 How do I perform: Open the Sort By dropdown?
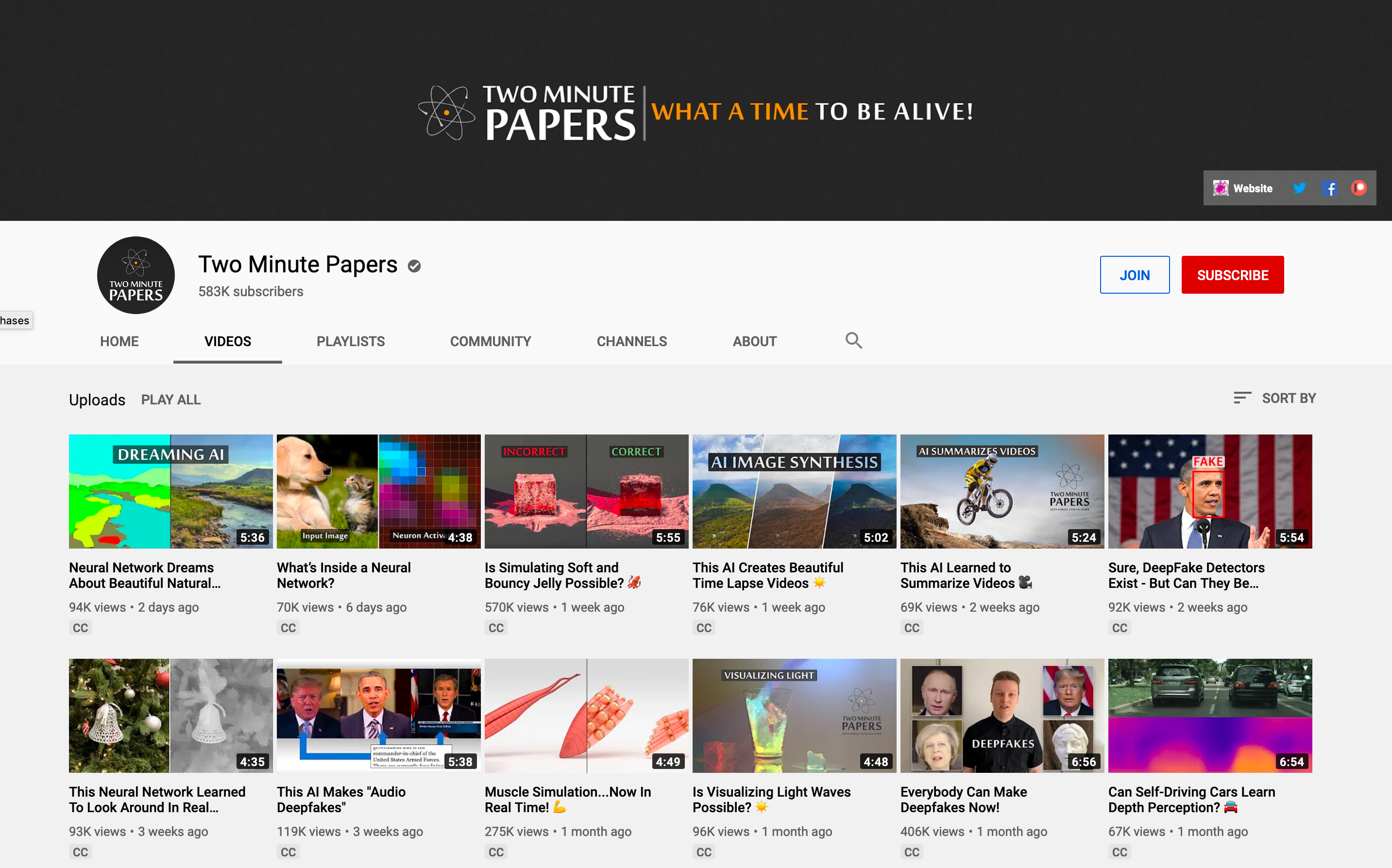[x=1274, y=398]
